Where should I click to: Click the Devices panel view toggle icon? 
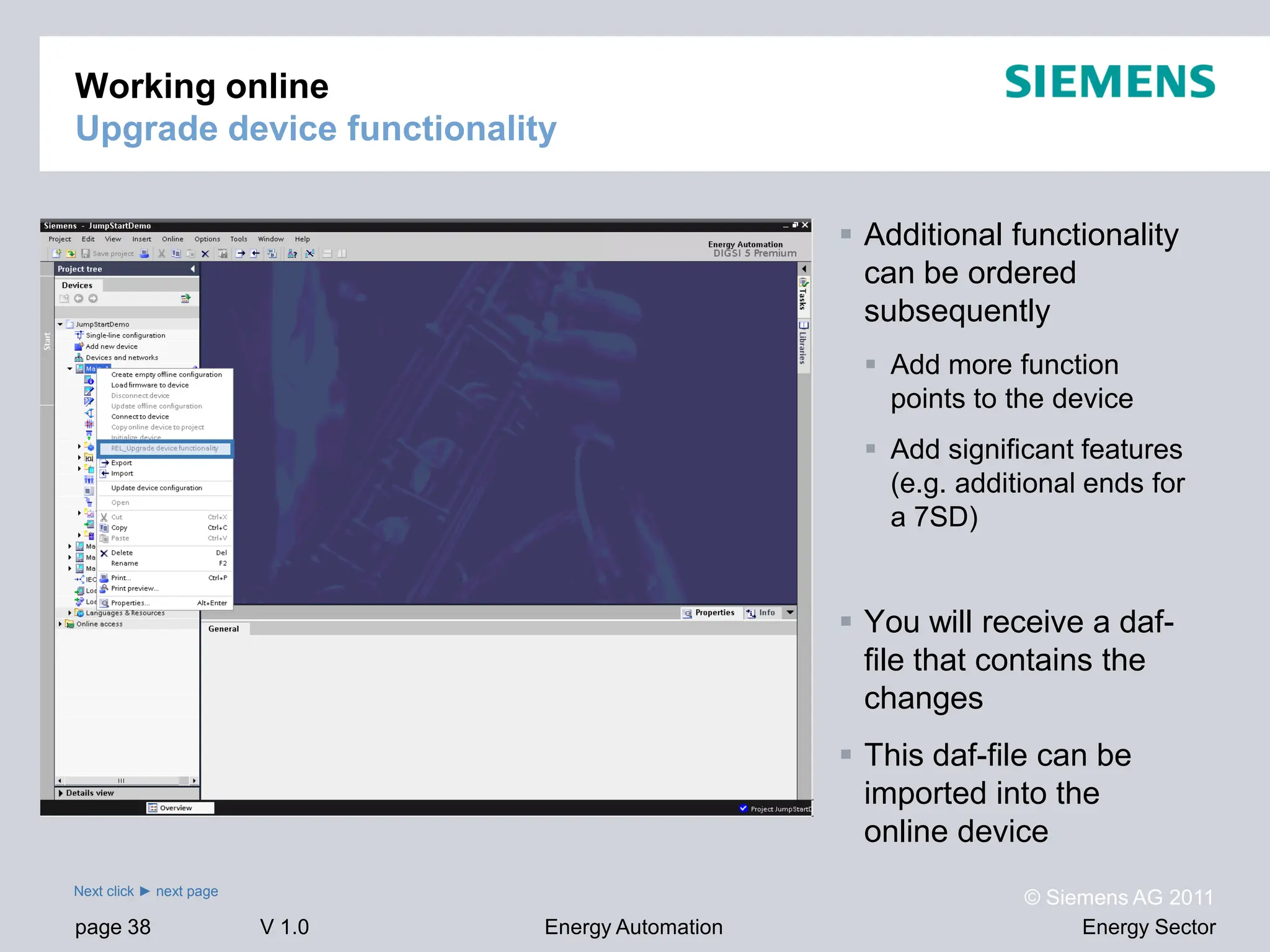[185, 299]
